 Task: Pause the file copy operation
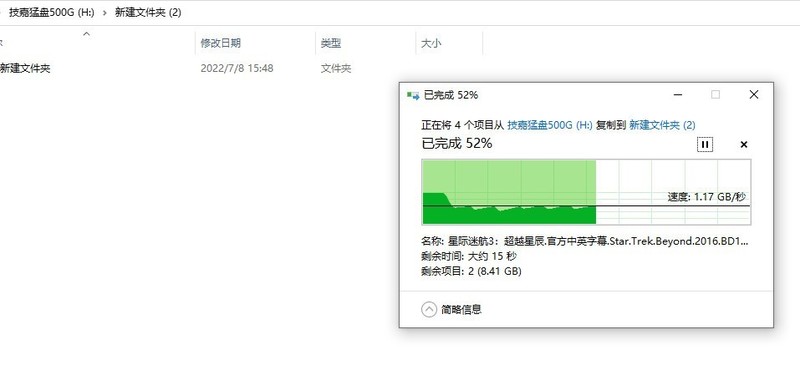705,144
